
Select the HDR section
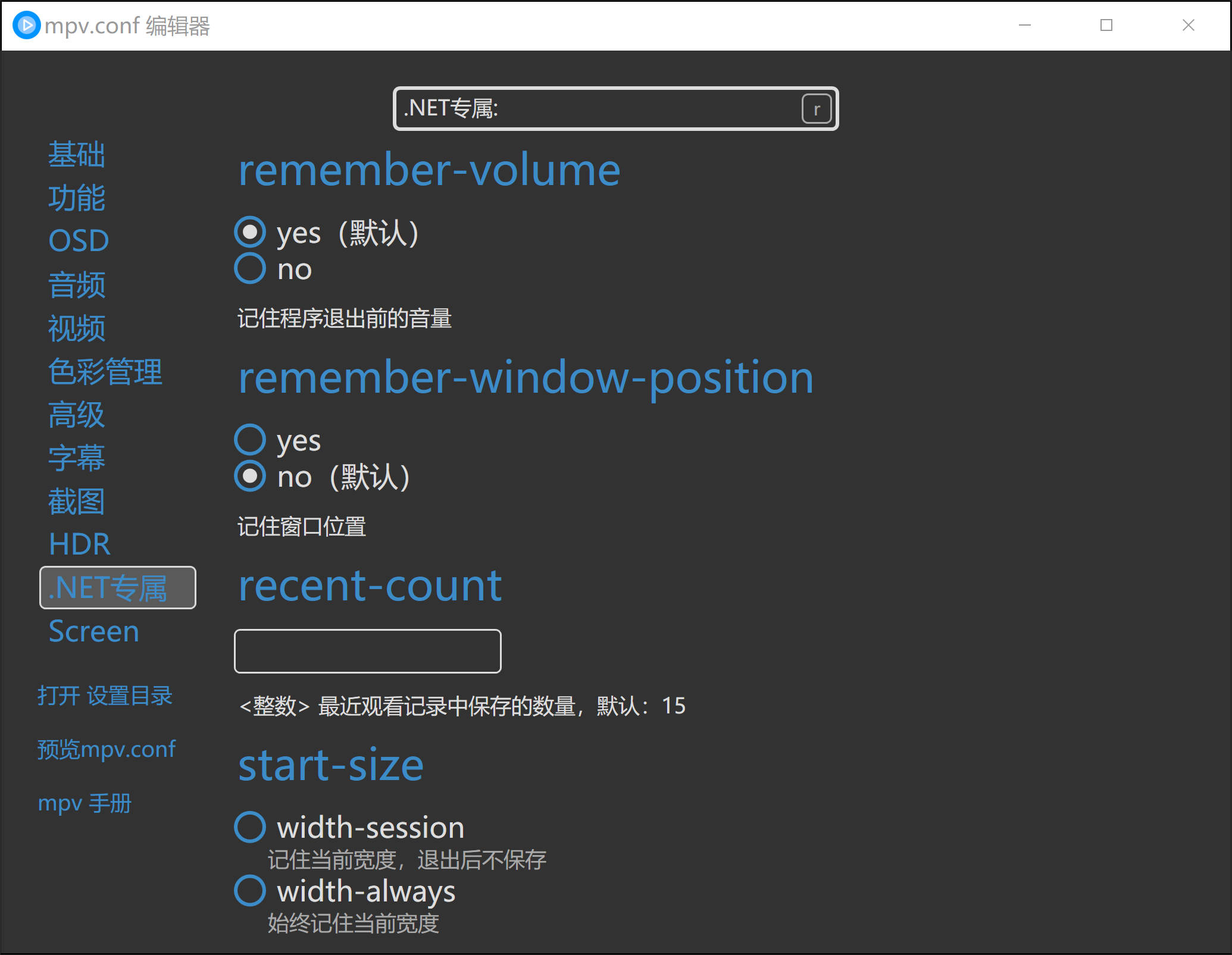tap(79, 543)
